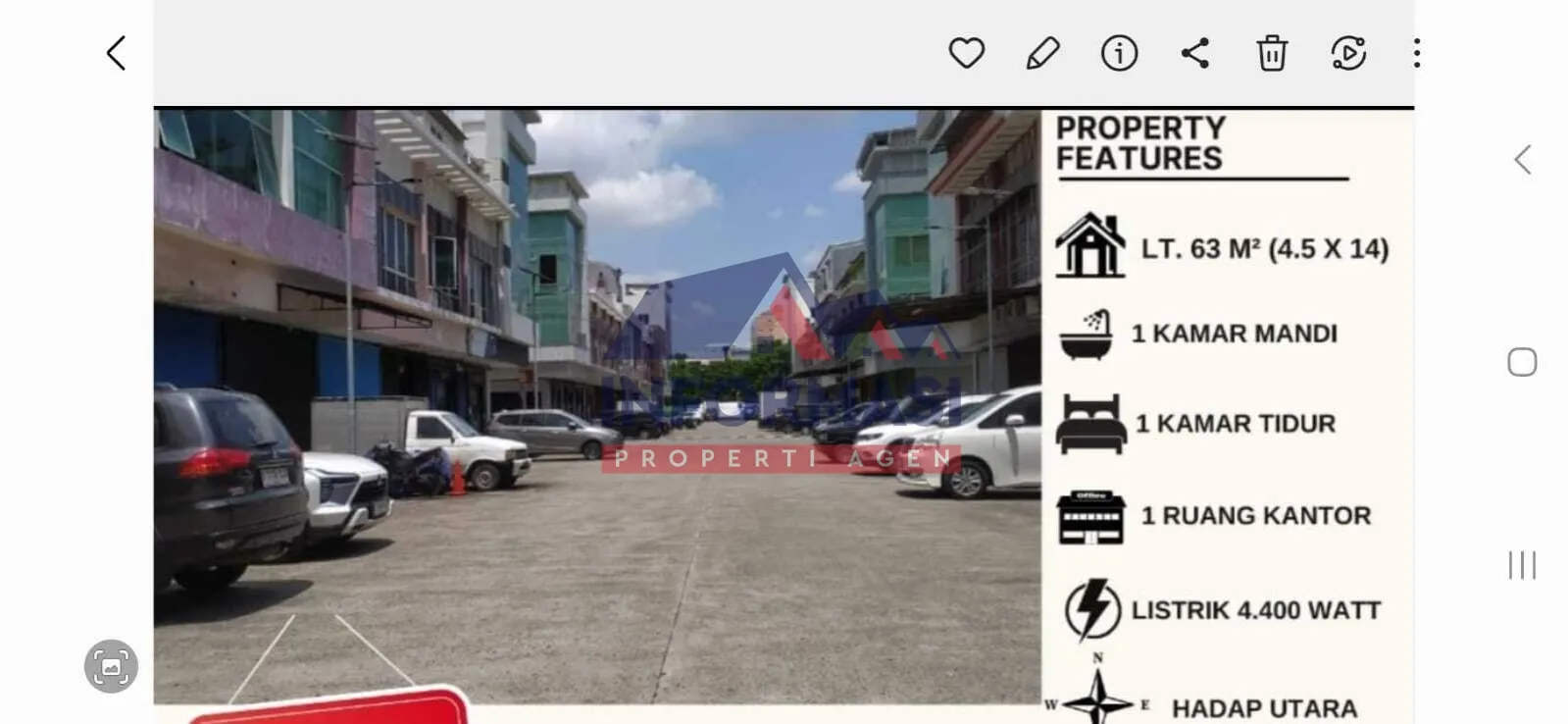The image size is (1568, 724).
Task: Tap the lightning bolt icon beside Listrik 4.400 Watt
Action: pyautogui.click(x=1092, y=609)
